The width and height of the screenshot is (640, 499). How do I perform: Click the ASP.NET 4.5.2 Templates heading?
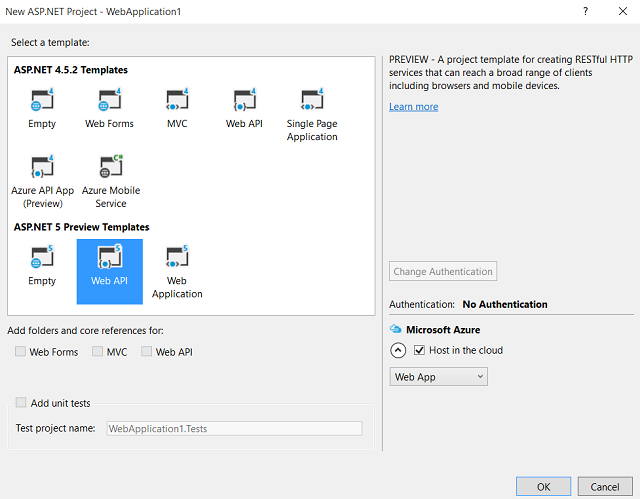point(71,70)
